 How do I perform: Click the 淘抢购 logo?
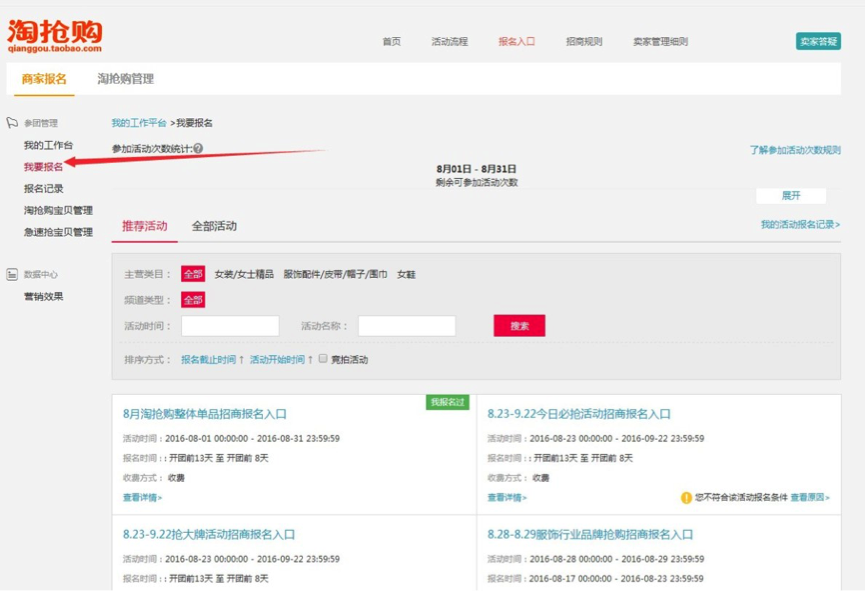tap(54, 36)
